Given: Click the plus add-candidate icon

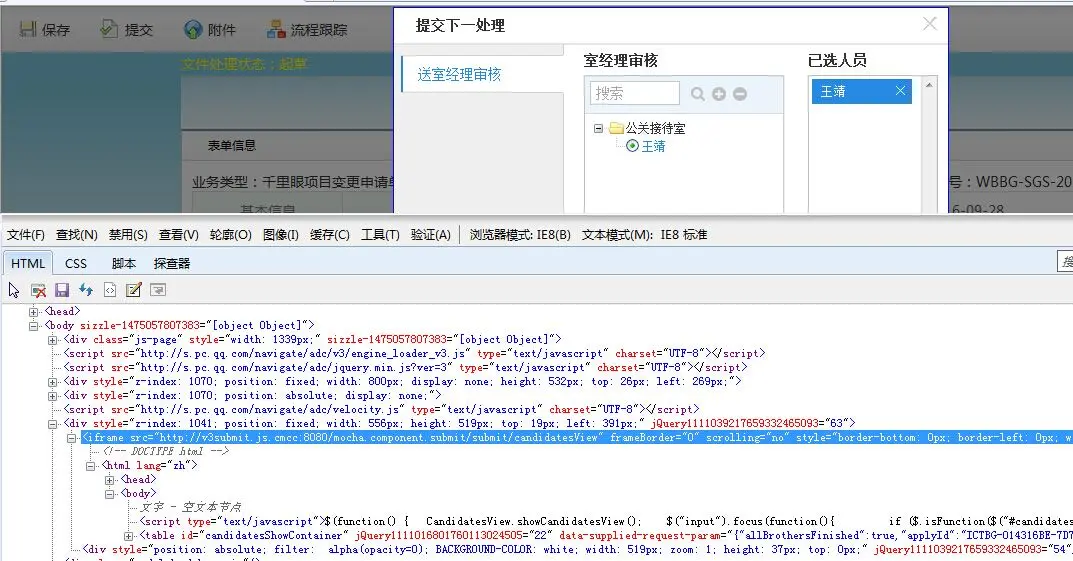Looking at the screenshot, I should click(719, 94).
